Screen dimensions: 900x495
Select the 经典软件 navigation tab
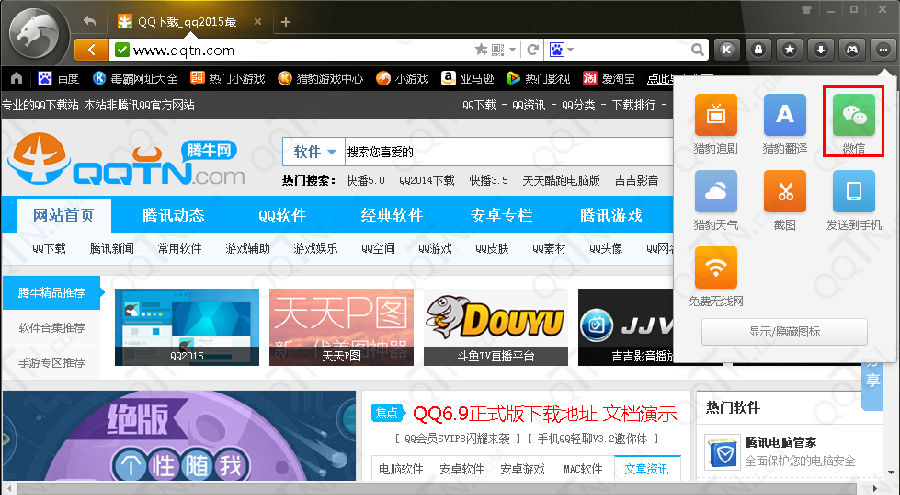pyautogui.click(x=391, y=215)
